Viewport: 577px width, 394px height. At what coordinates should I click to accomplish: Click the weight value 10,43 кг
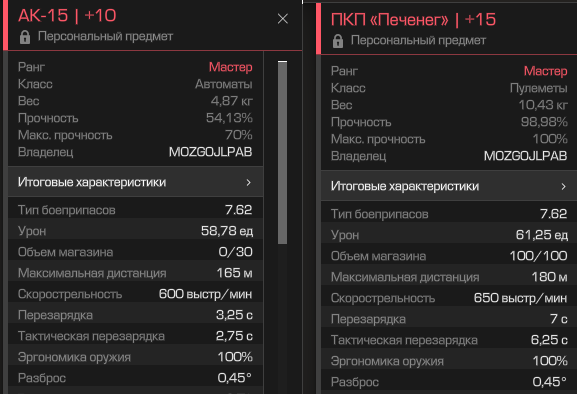coord(543,105)
